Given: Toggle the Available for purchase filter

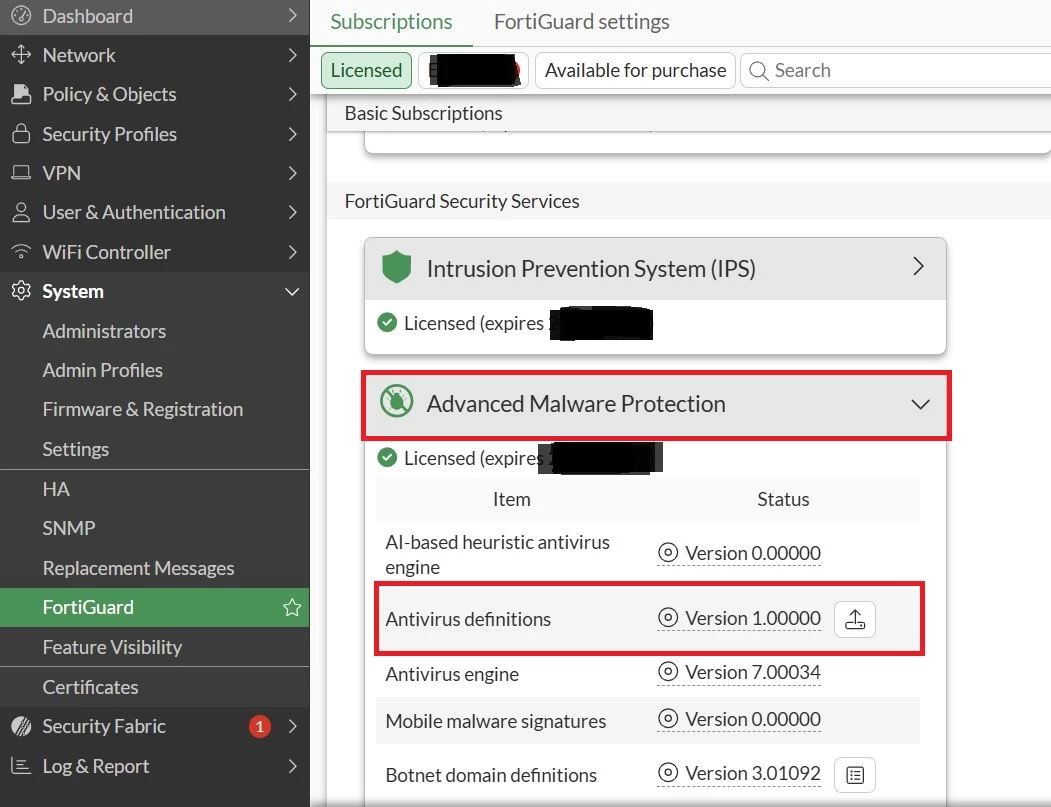Looking at the screenshot, I should tap(635, 70).
